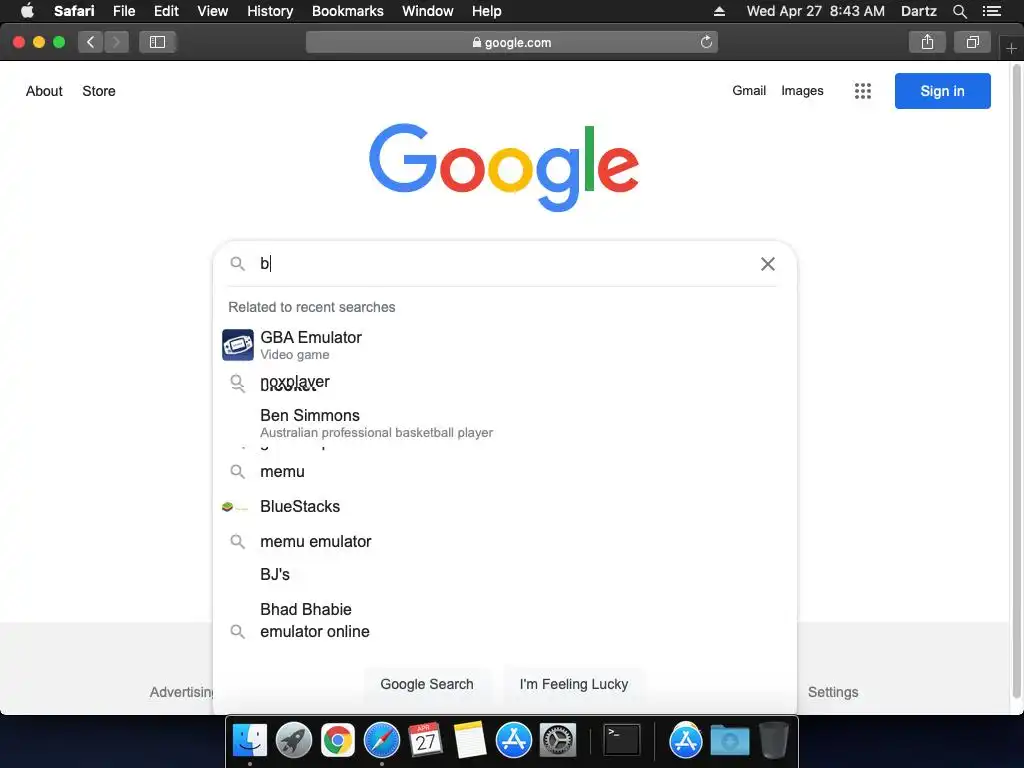The height and width of the screenshot is (768, 1024).
Task: Select the memu suggestion
Action: point(503,472)
